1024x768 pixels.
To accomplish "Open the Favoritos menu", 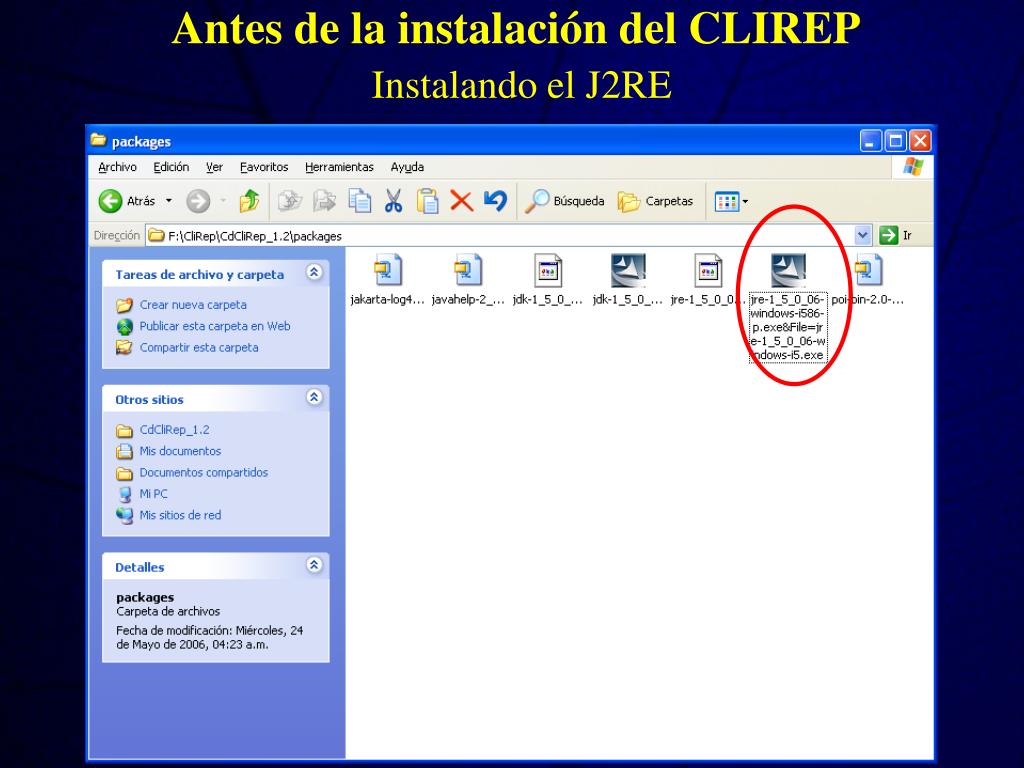I will (264, 167).
